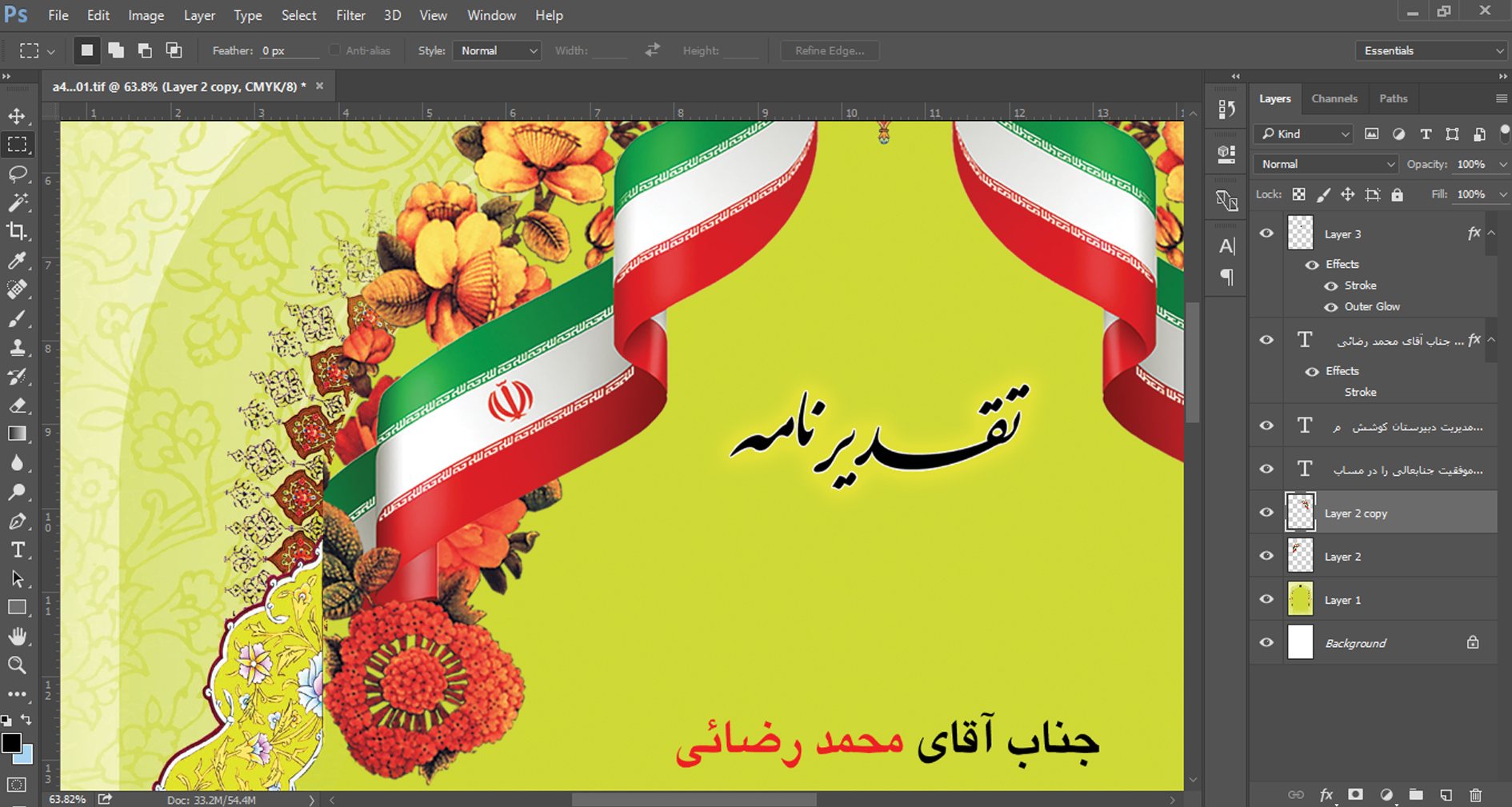
Task: Select the Rectangular Marquee tool
Action: pos(17,145)
